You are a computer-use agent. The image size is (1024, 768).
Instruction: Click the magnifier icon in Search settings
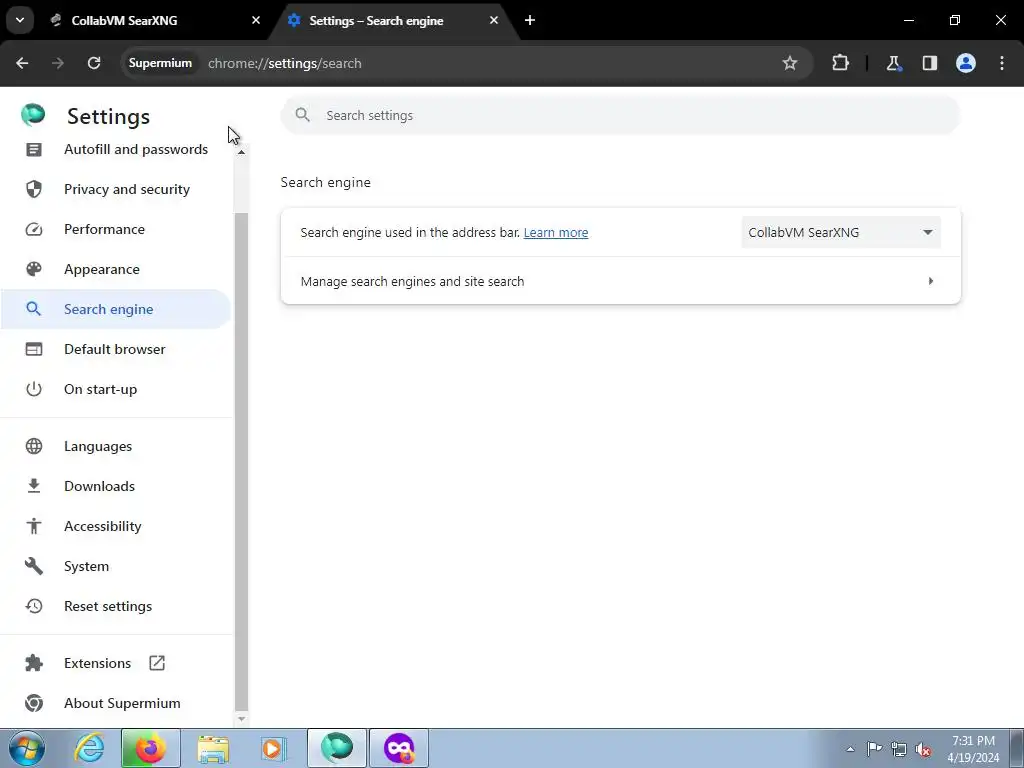pos(302,116)
